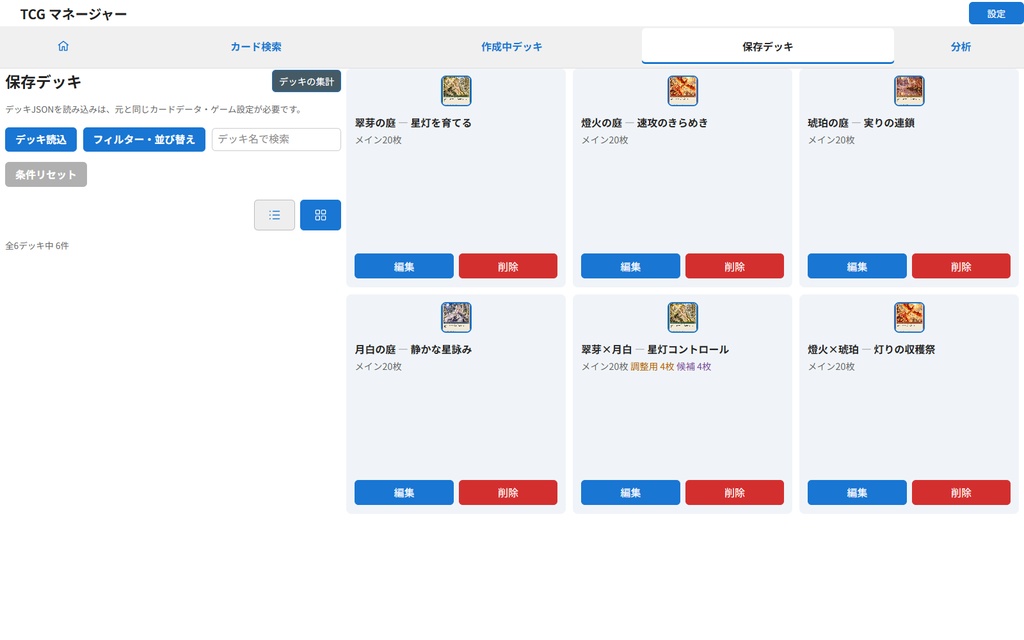Image resolution: width=1024 pixels, height=640 pixels.
Task: Click the TCG マネージャー app title
Action: pyautogui.click(x=74, y=14)
